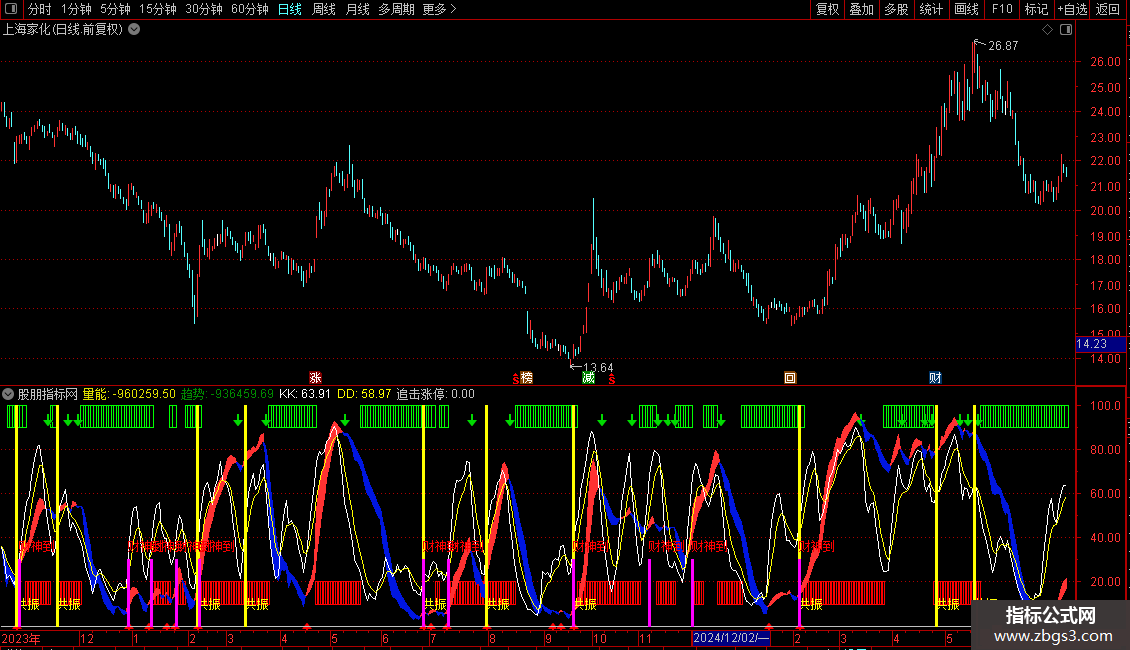The height and width of the screenshot is (650, 1130).
Task: Select the 60分钟 period tab
Action: click(x=250, y=9)
